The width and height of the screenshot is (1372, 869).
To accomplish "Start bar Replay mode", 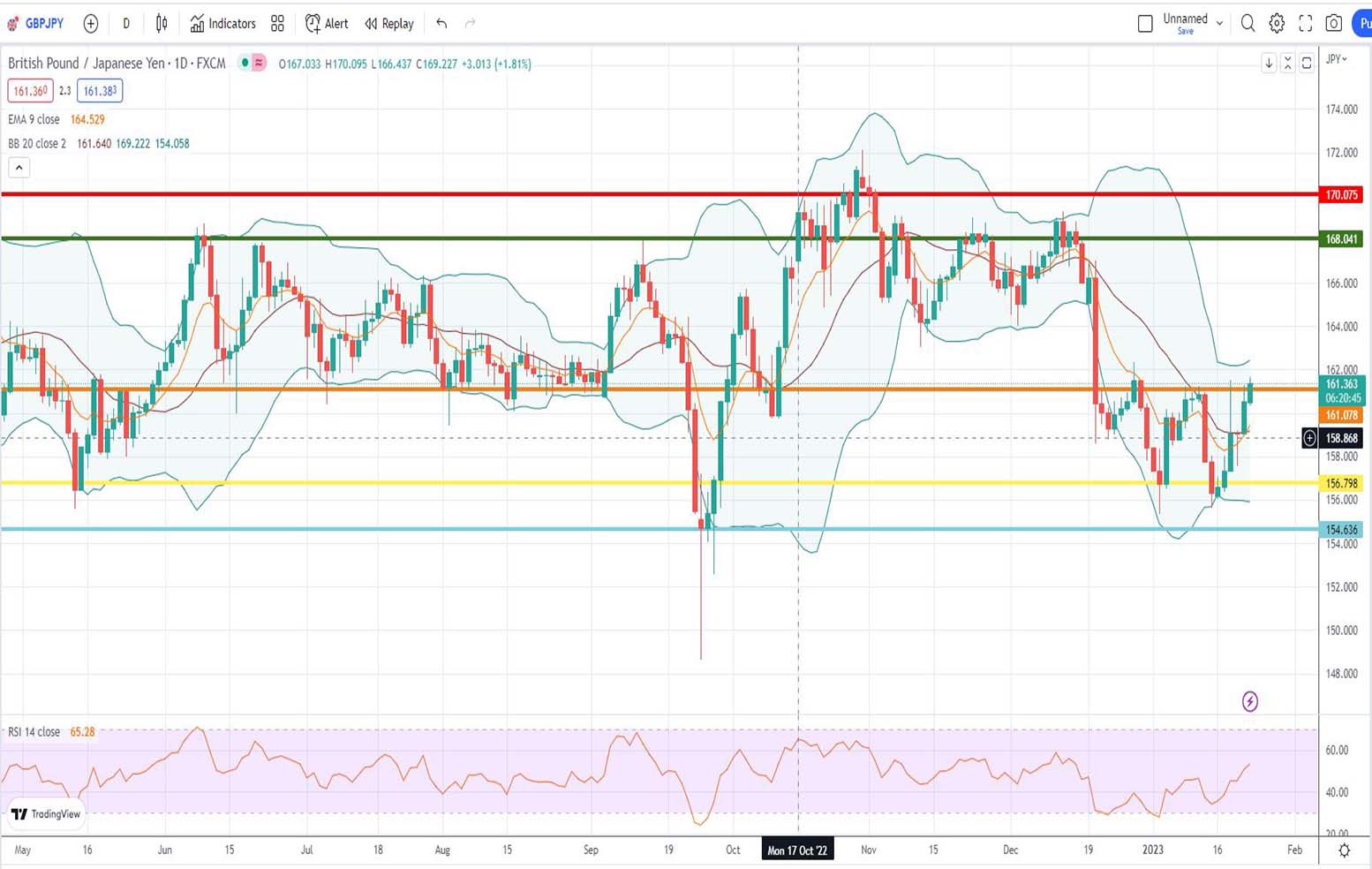I will 389,24.
